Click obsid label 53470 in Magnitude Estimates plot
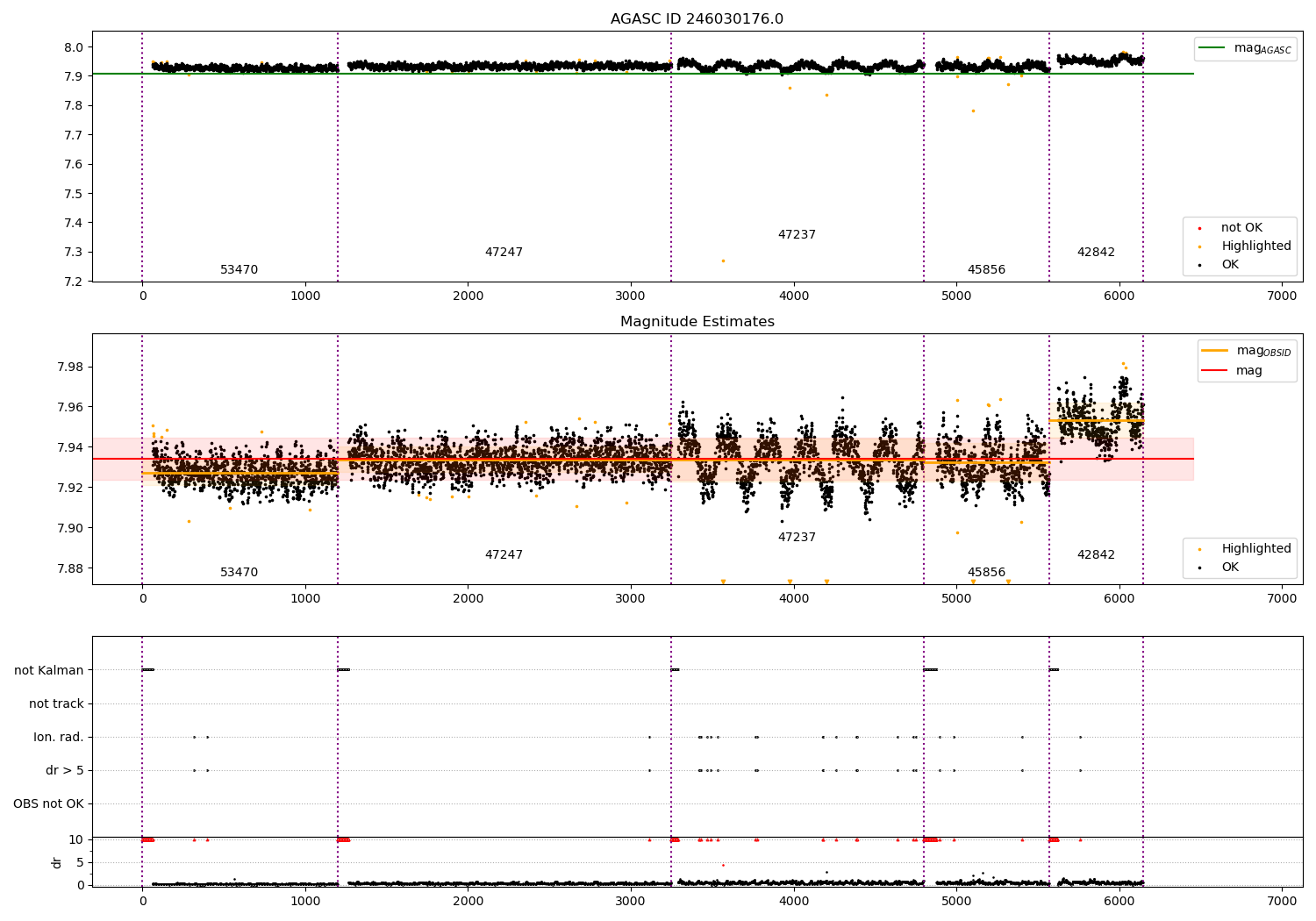1316x921 pixels. [239, 573]
